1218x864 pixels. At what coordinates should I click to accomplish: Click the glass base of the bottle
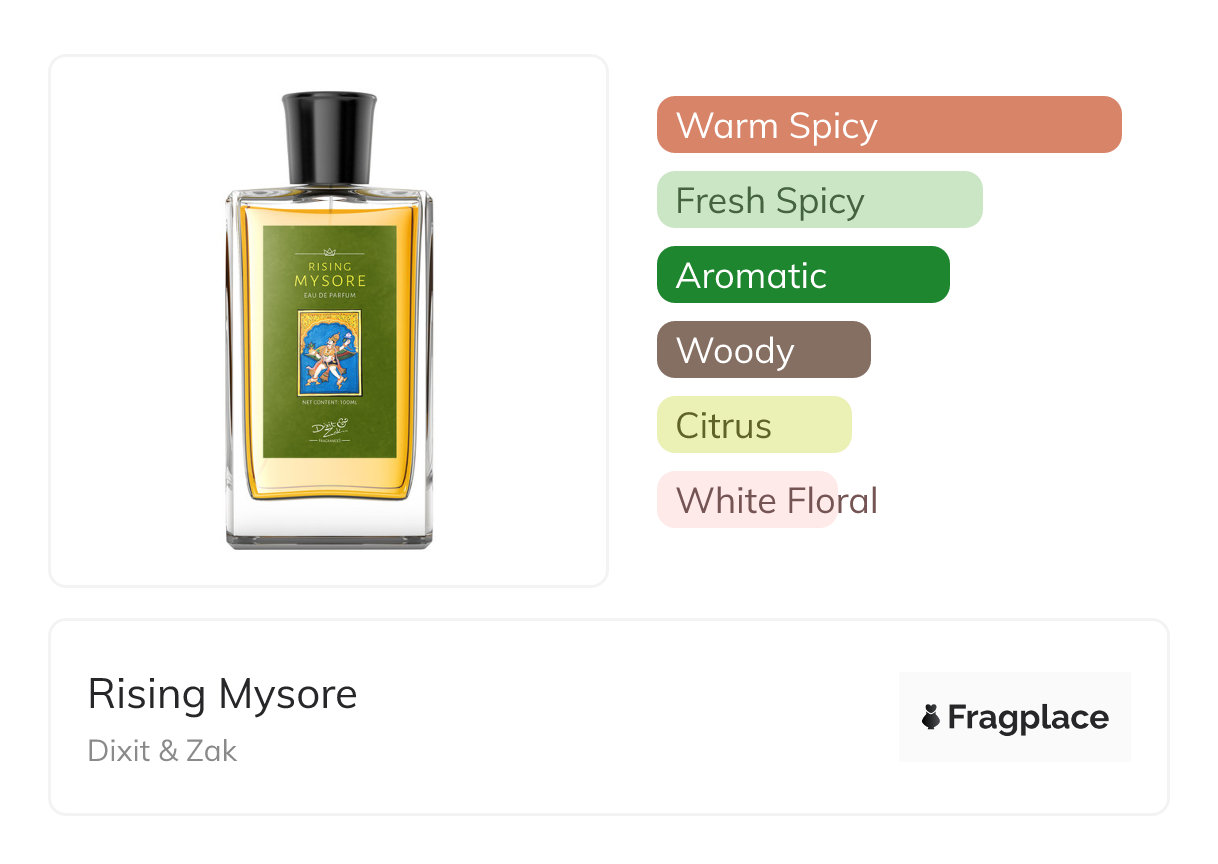coord(329,523)
